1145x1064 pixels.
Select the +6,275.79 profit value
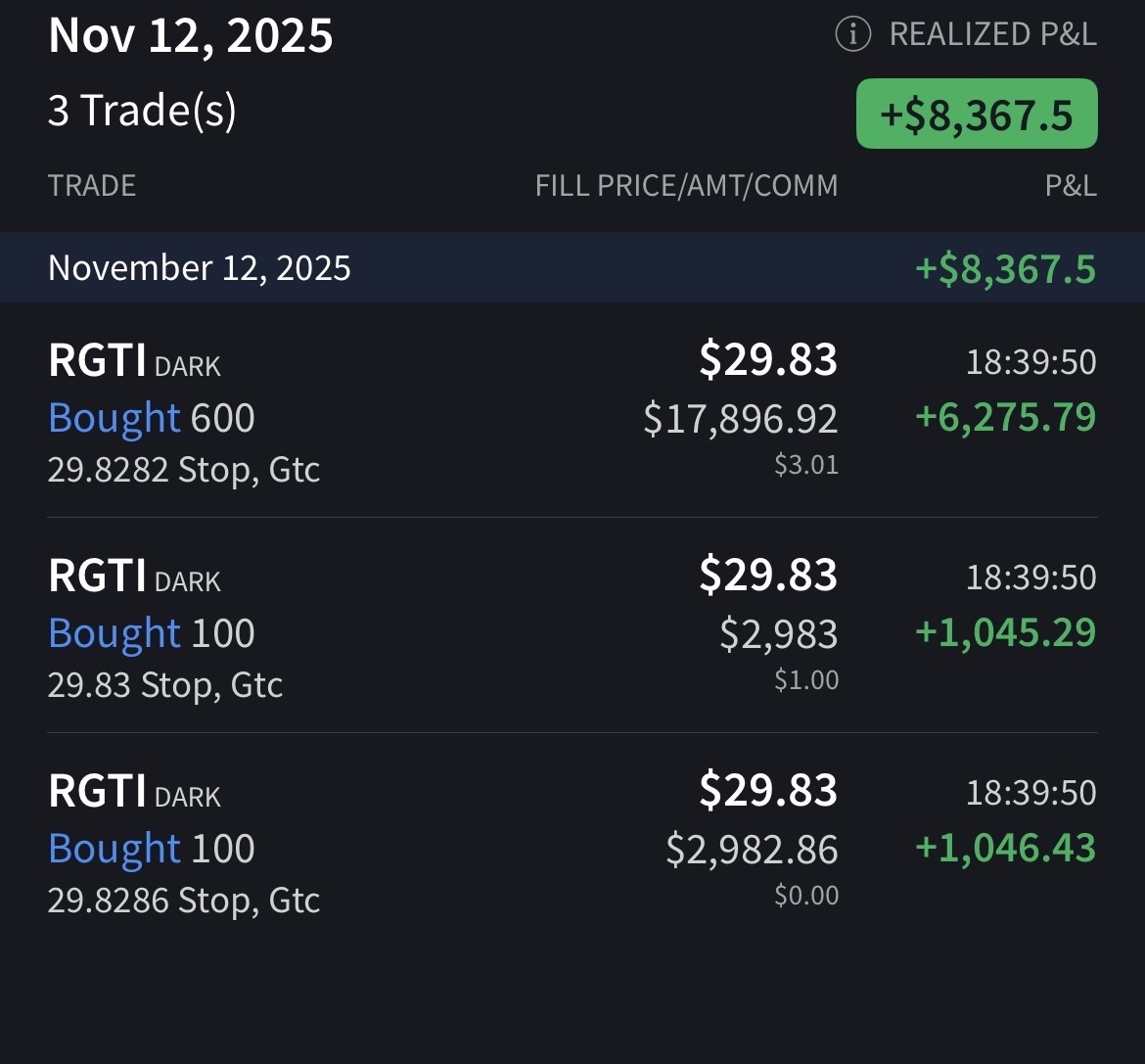click(x=1005, y=417)
